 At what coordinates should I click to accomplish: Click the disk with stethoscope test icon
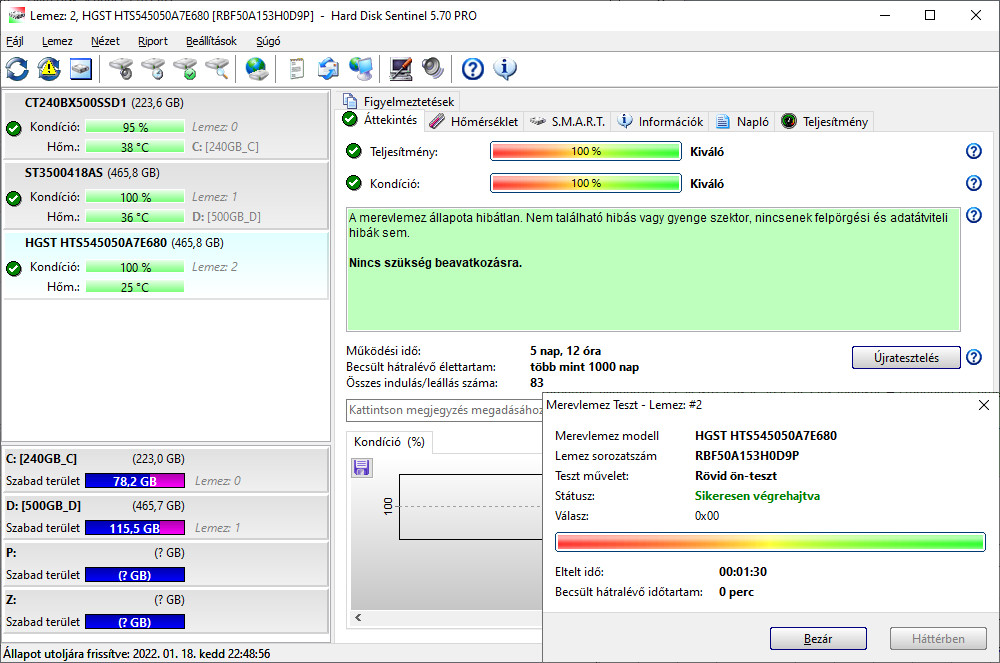pos(121,69)
